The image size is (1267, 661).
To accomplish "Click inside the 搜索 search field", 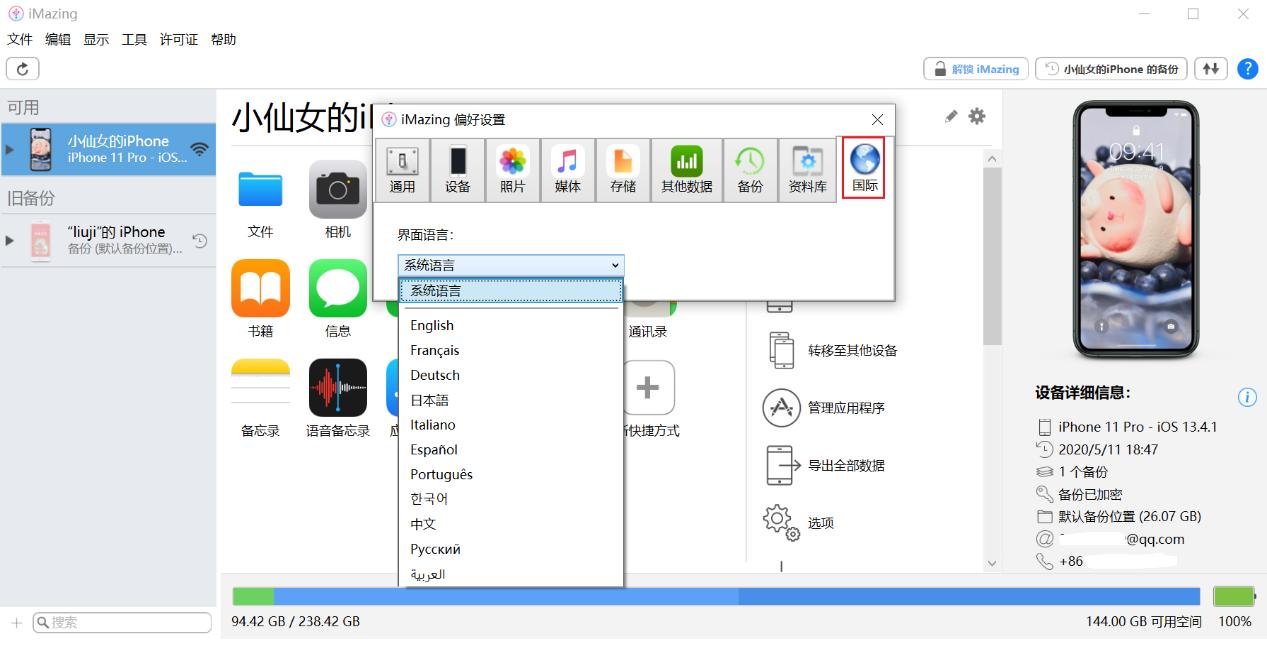I will (x=120, y=622).
